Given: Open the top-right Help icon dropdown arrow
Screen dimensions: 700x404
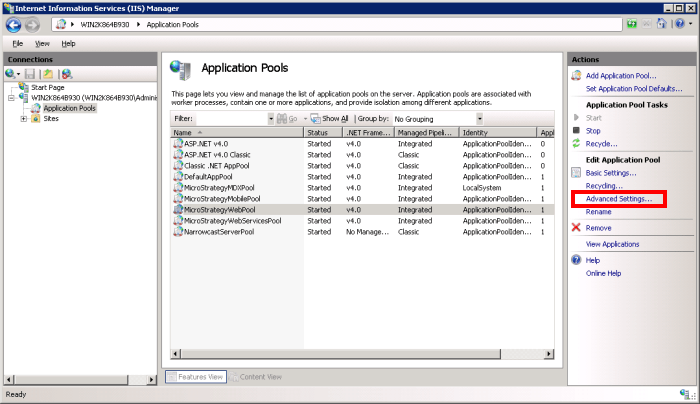Looking at the screenshot, I should [691, 24].
